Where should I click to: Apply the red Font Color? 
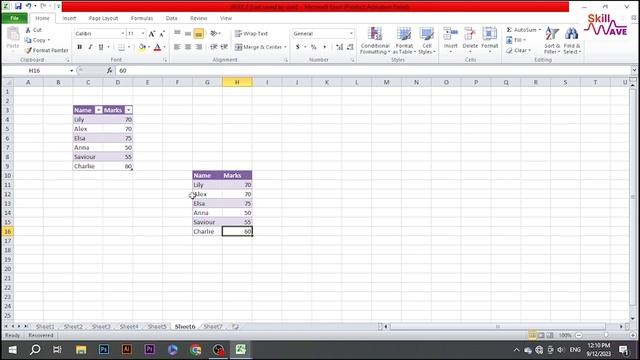(x=158, y=47)
